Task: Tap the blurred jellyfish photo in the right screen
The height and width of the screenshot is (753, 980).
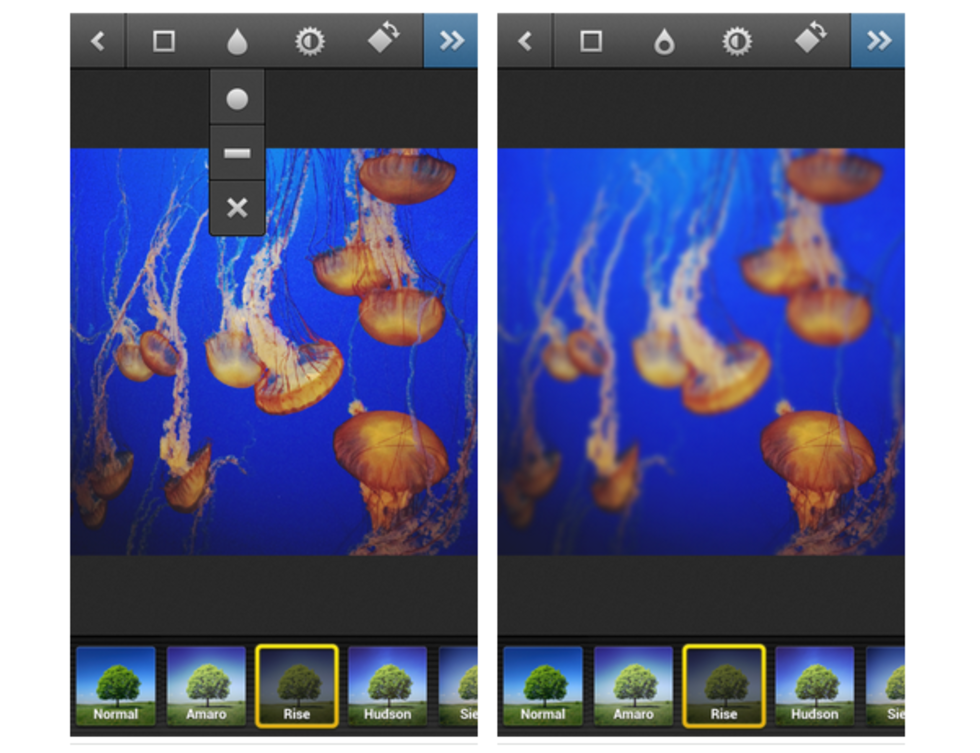Action: [x=701, y=352]
